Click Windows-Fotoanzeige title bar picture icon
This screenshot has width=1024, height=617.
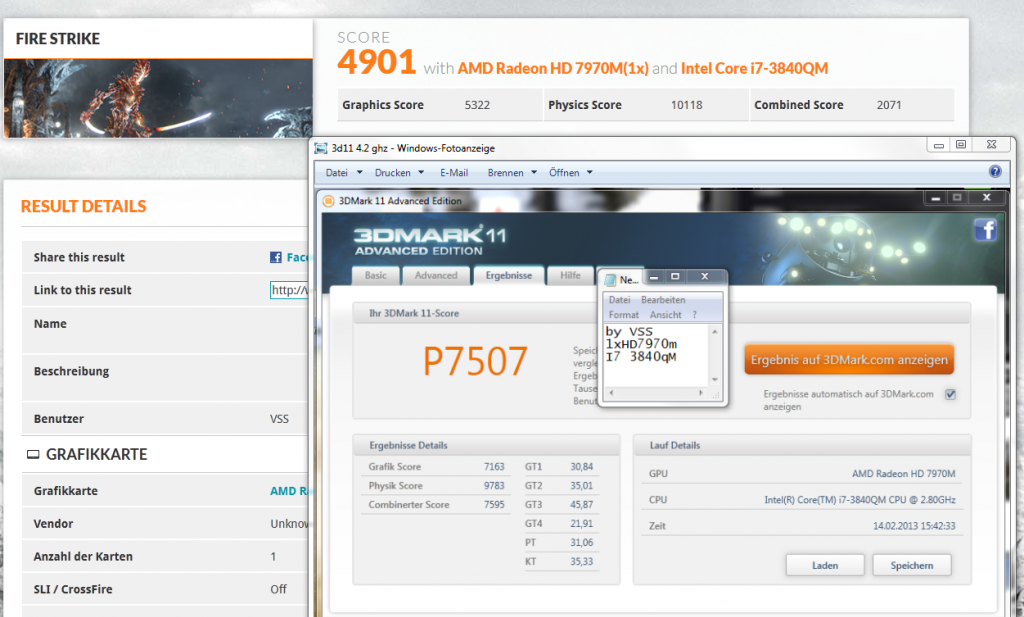click(321, 148)
